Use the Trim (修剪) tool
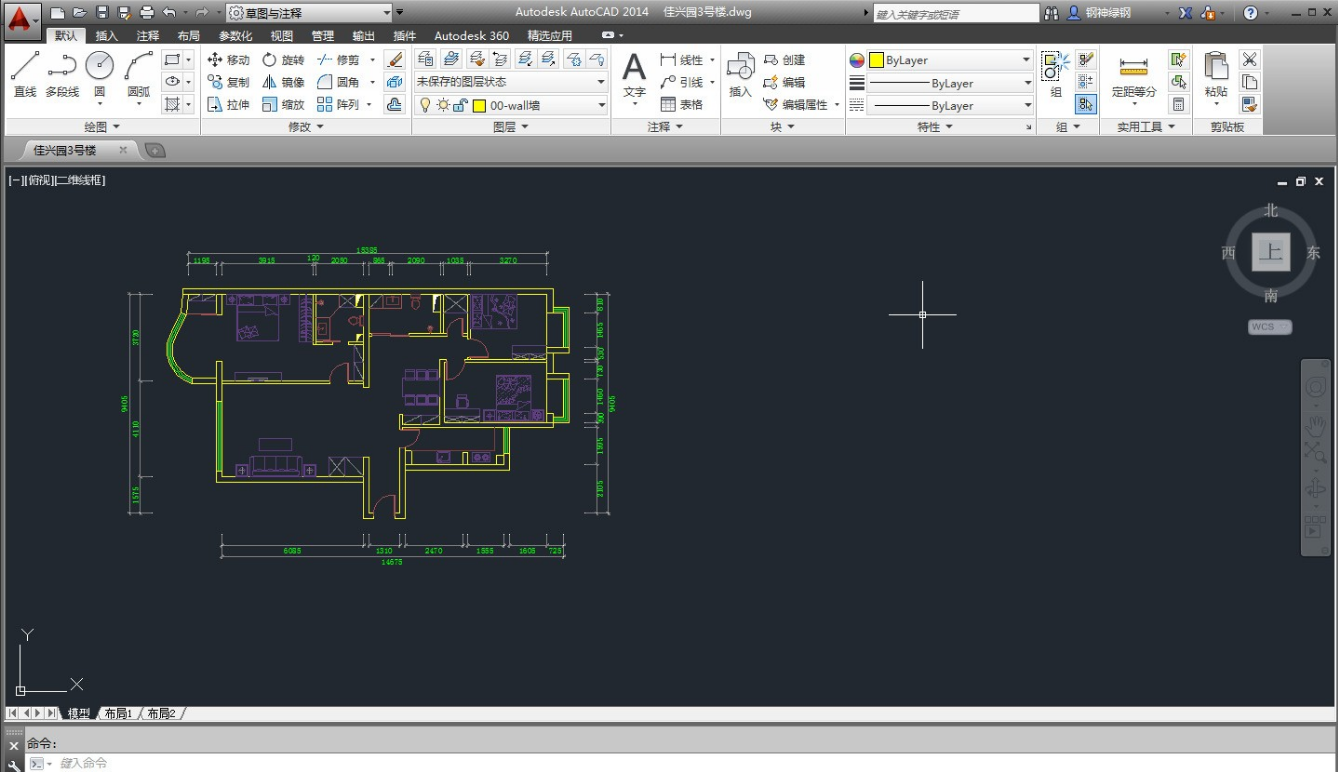 click(x=338, y=60)
